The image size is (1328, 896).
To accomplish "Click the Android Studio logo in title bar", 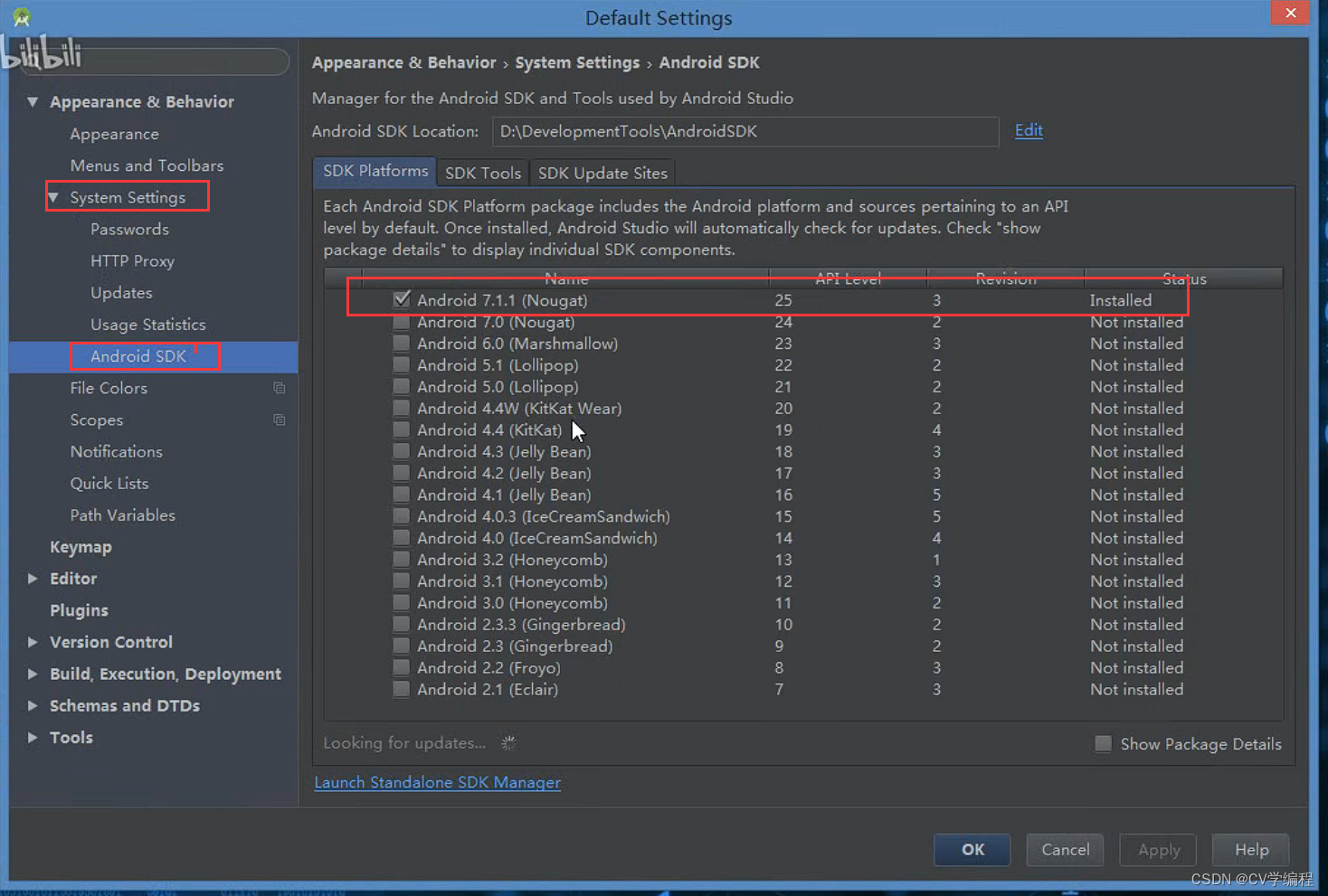I will tap(22, 17).
